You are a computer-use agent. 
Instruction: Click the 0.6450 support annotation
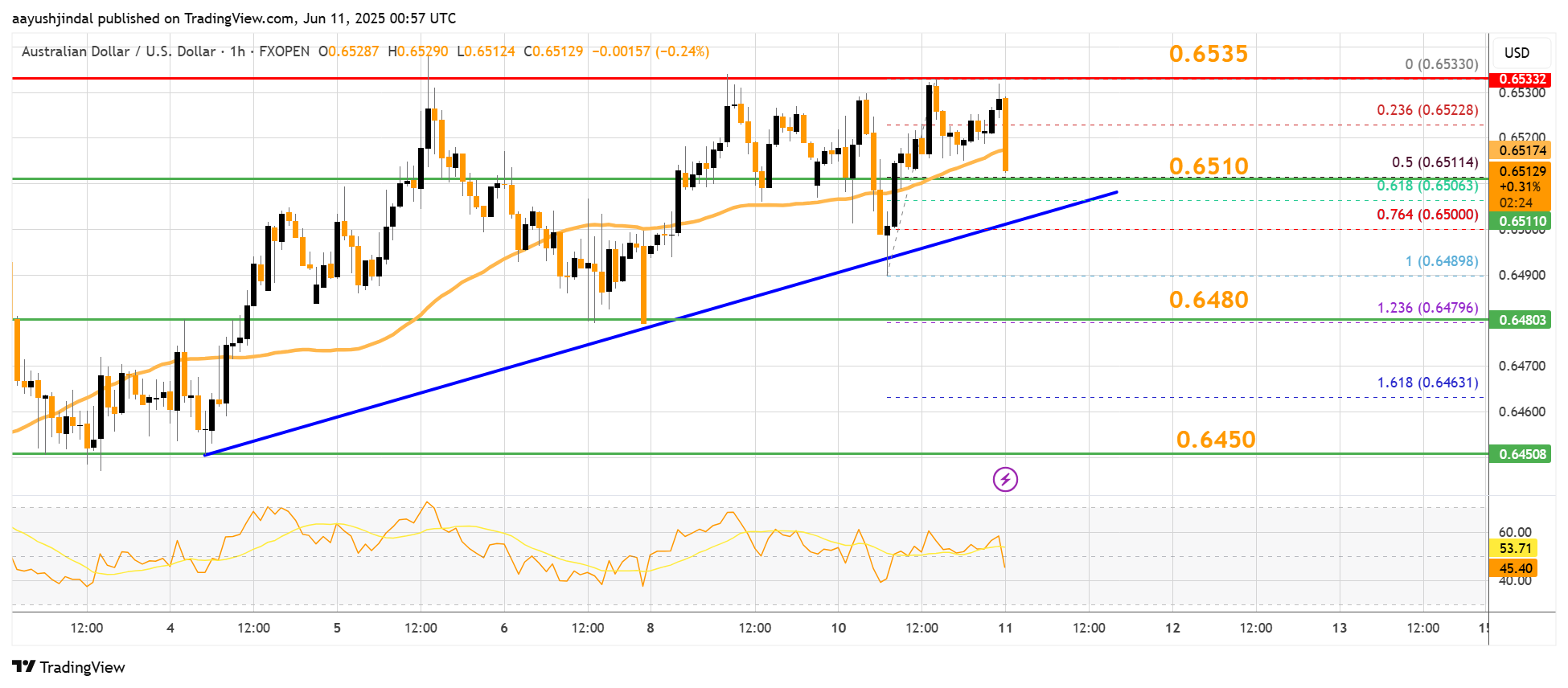pos(1216,440)
